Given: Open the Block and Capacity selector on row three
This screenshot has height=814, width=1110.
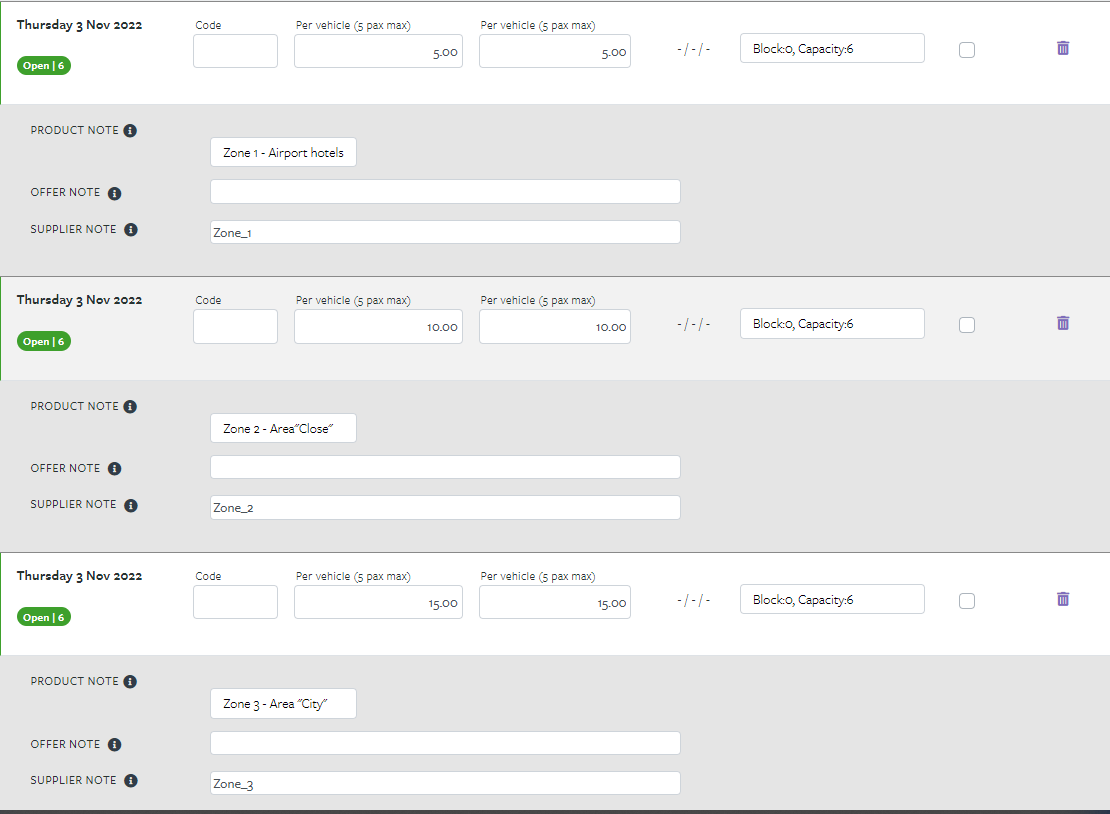Looking at the screenshot, I should tap(831, 599).
